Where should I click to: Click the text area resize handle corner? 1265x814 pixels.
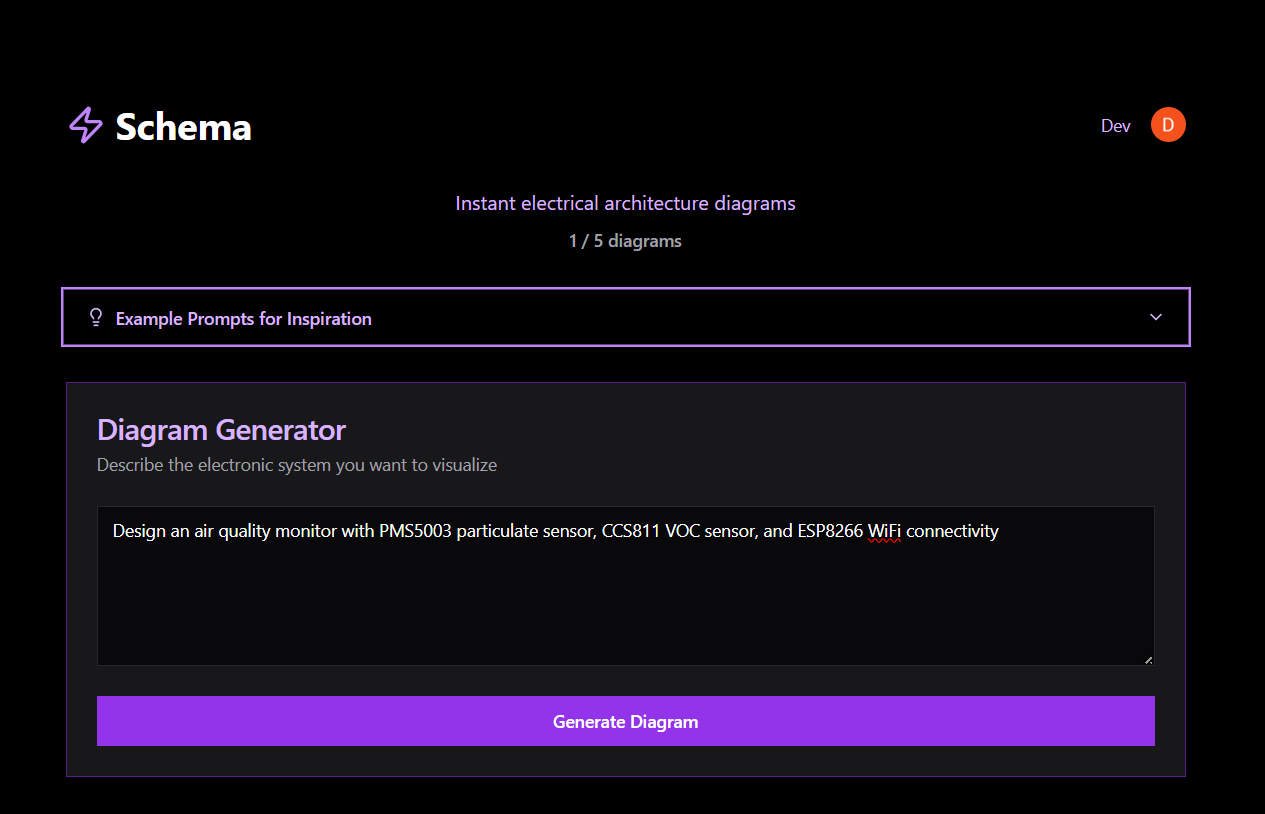click(x=1148, y=659)
